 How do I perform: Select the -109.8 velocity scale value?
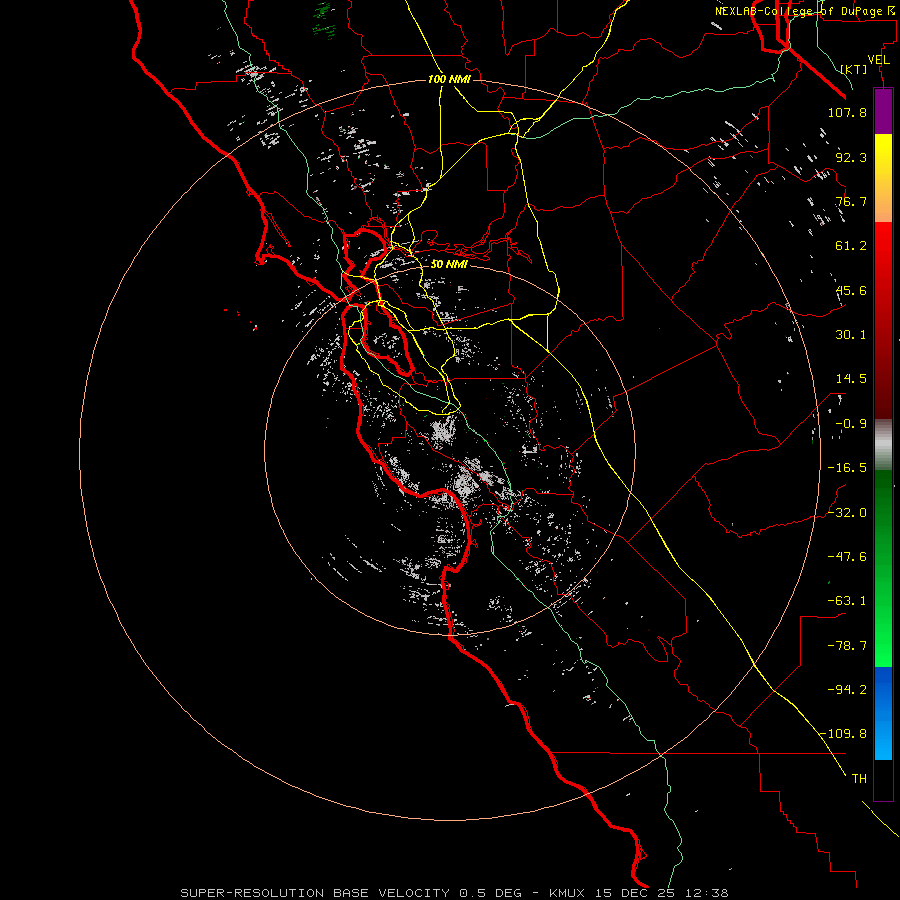coord(843,734)
